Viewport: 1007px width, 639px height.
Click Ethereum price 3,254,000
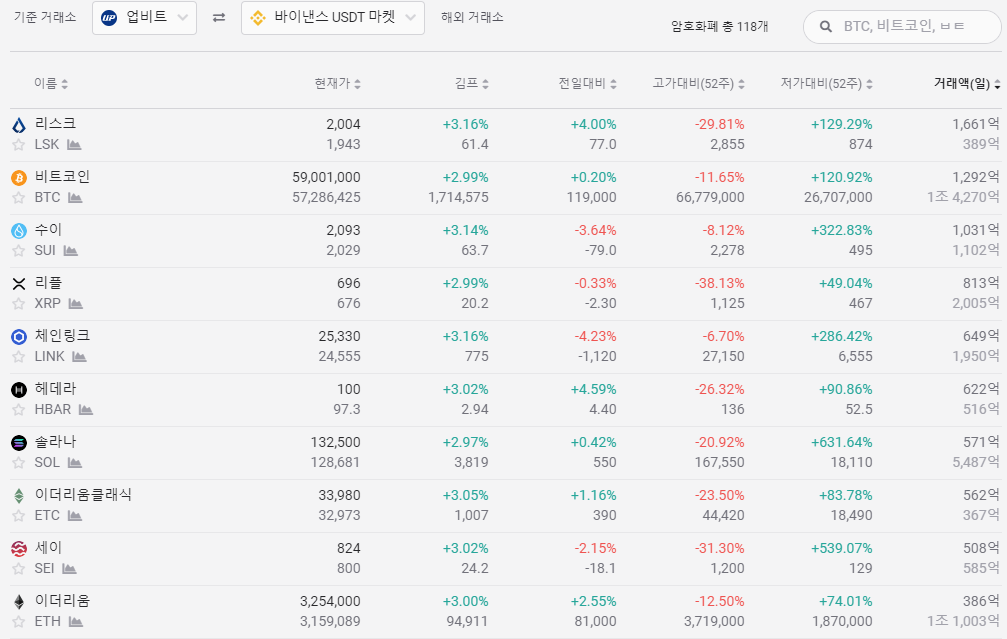coord(330,602)
